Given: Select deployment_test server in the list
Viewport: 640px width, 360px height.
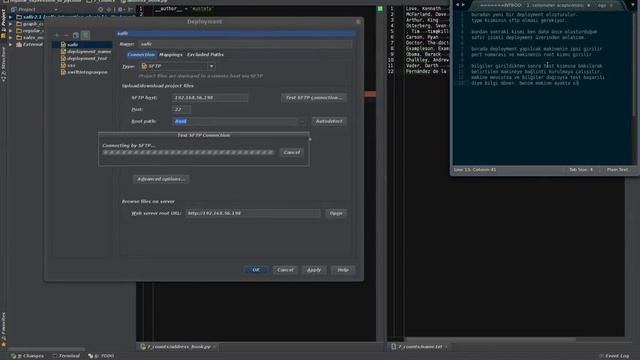Looking at the screenshot, I should click(82, 58).
